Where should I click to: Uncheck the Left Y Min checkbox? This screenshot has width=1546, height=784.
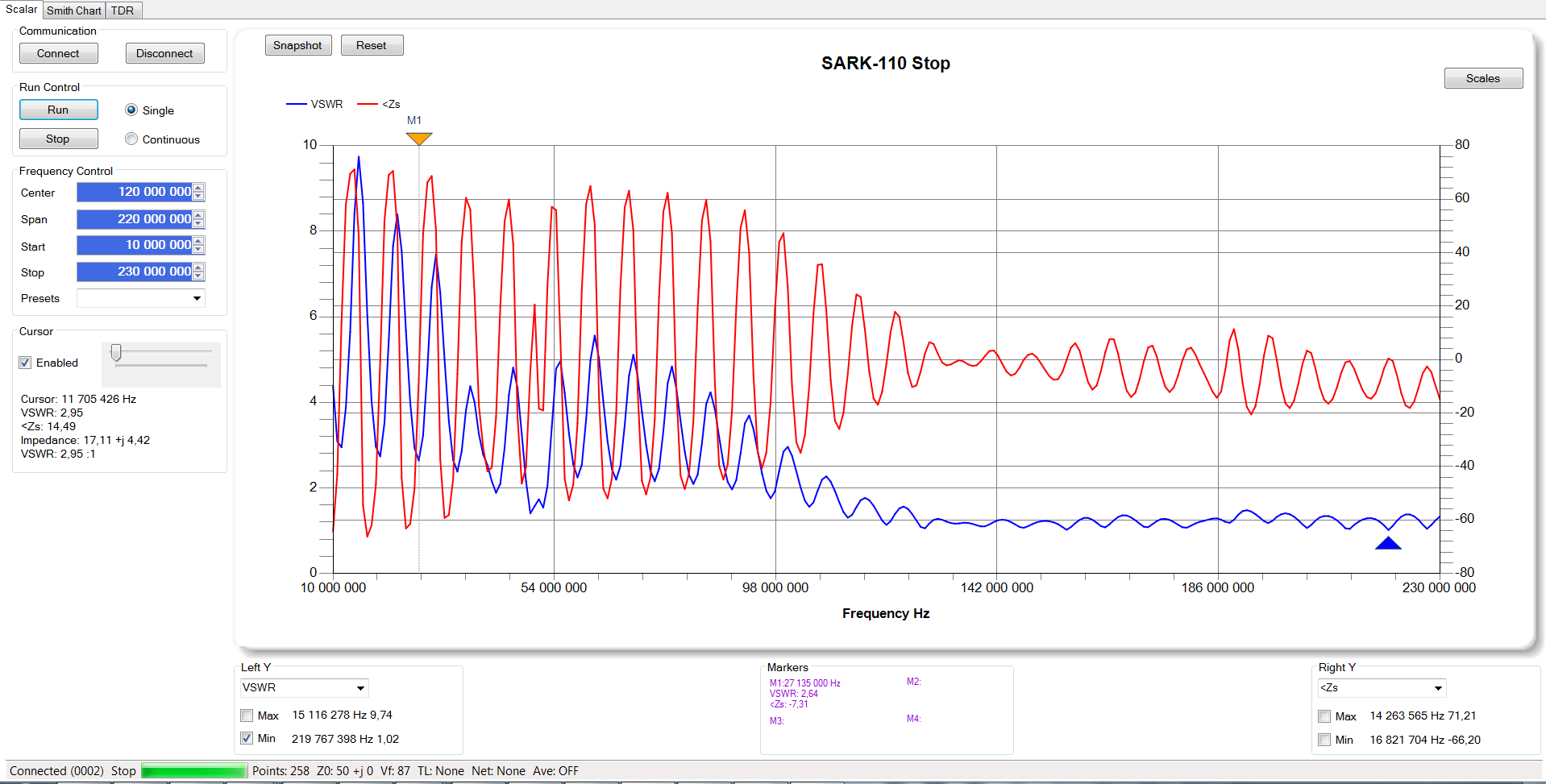(x=247, y=738)
